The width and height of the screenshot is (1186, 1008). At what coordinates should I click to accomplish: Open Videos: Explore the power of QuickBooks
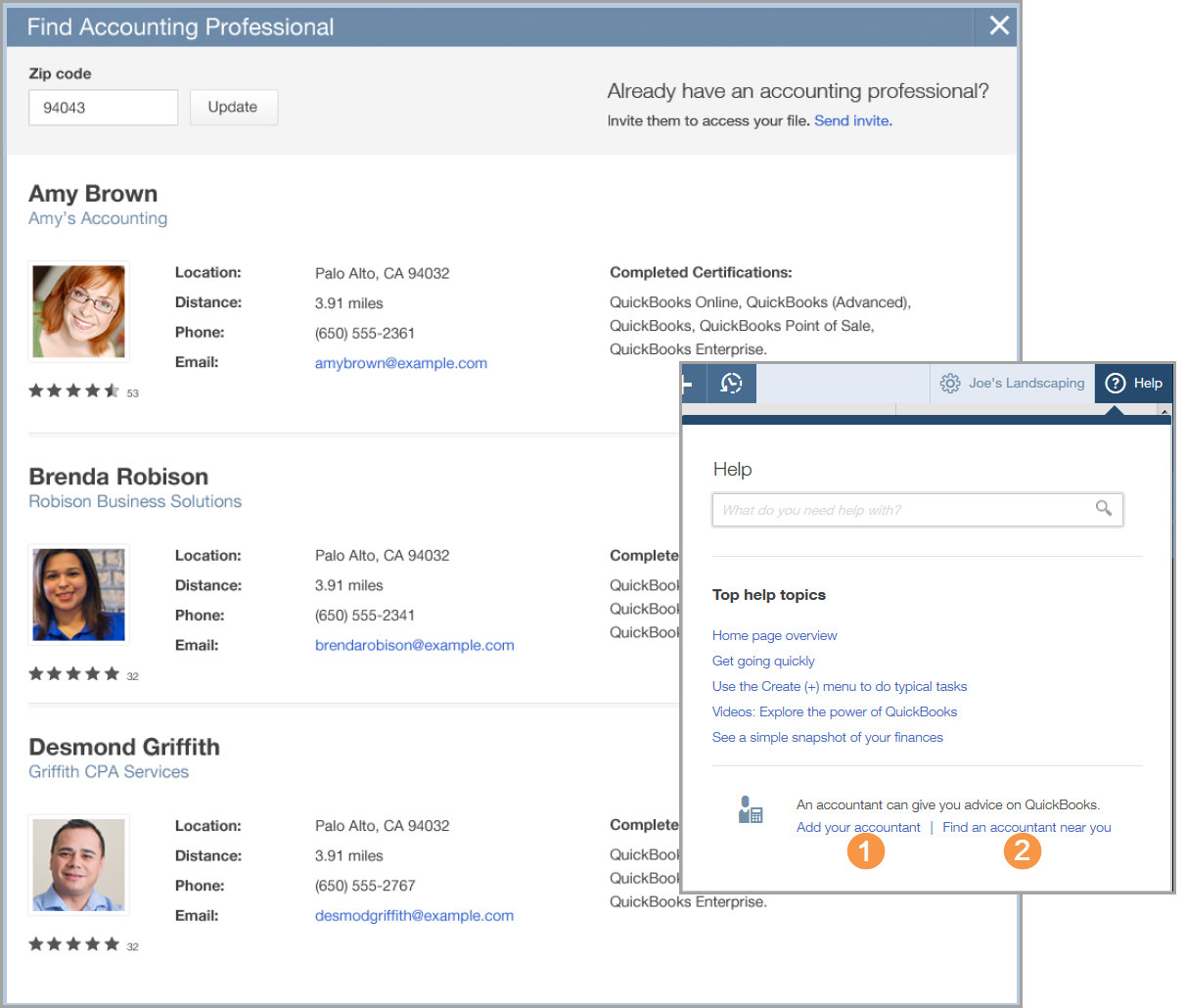point(835,711)
